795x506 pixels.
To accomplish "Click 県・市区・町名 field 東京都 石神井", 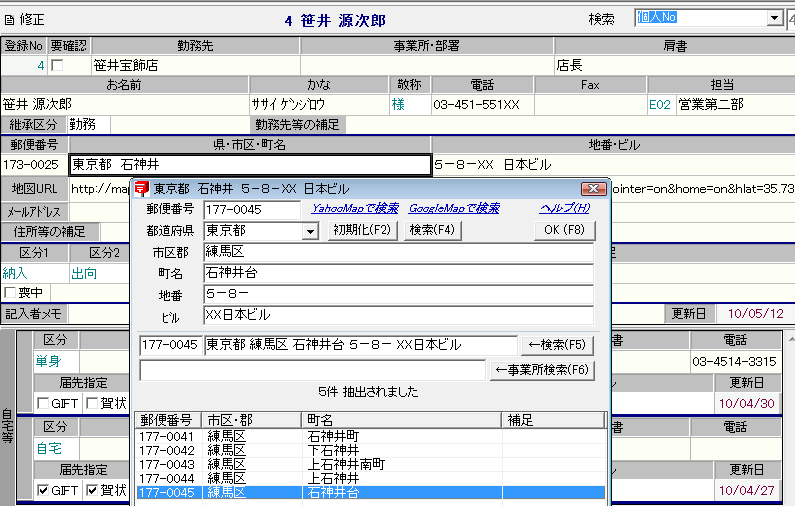I will [250, 165].
